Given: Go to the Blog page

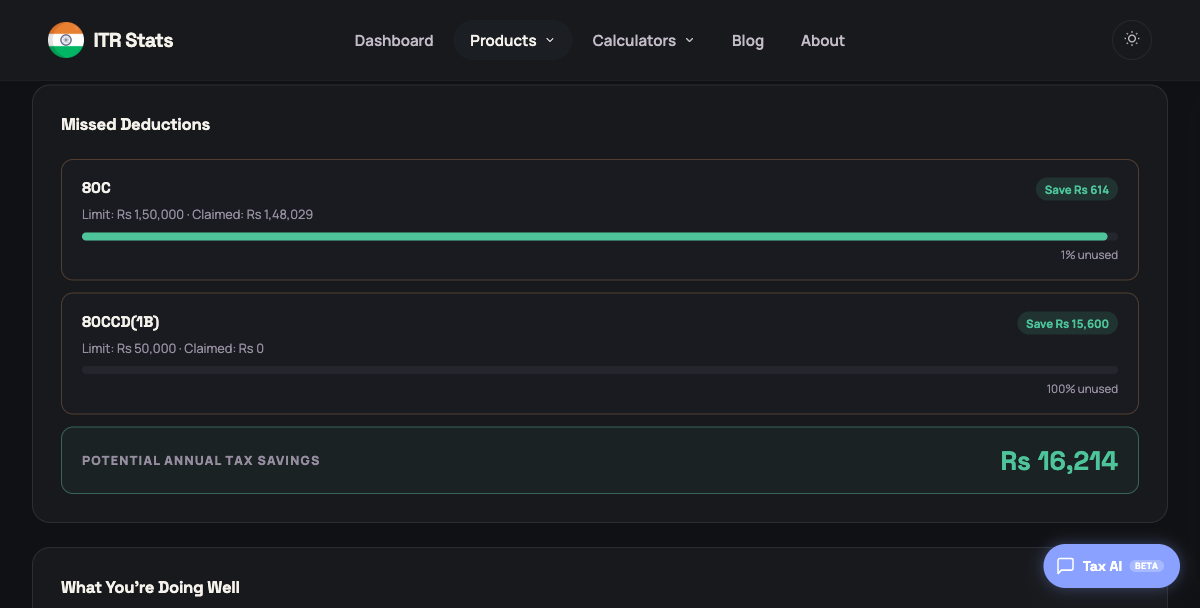Looking at the screenshot, I should [x=748, y=41].
